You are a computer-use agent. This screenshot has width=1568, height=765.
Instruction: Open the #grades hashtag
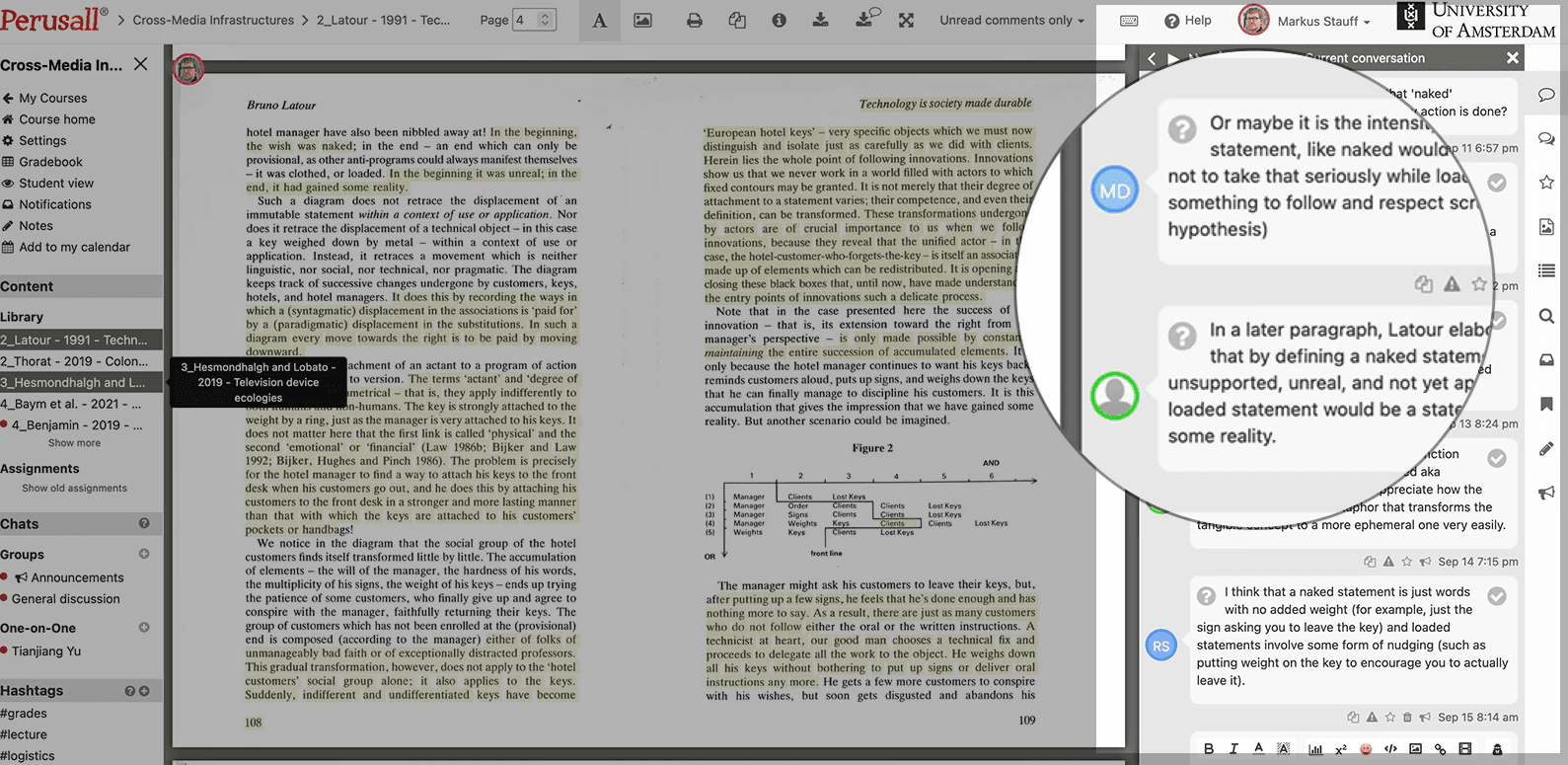[24, 714]
